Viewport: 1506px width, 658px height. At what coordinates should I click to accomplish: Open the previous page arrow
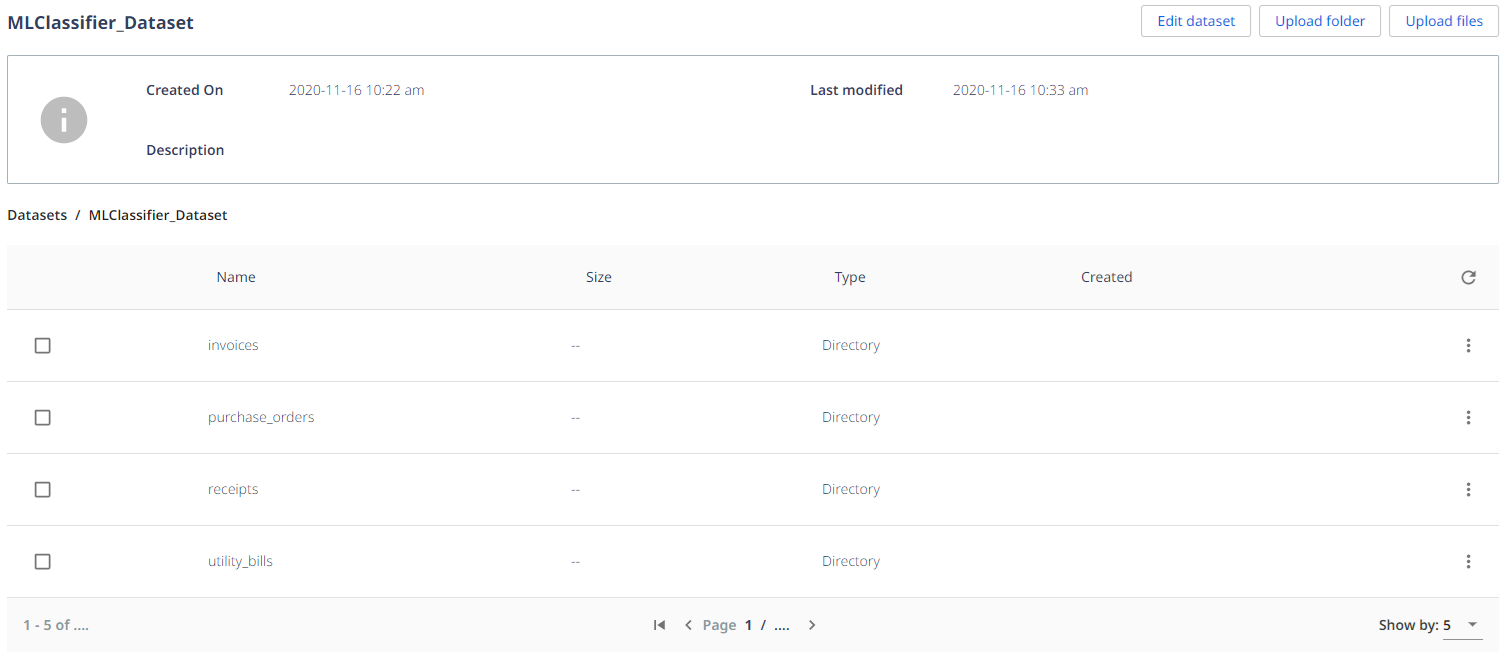click(x=688, y=624)
